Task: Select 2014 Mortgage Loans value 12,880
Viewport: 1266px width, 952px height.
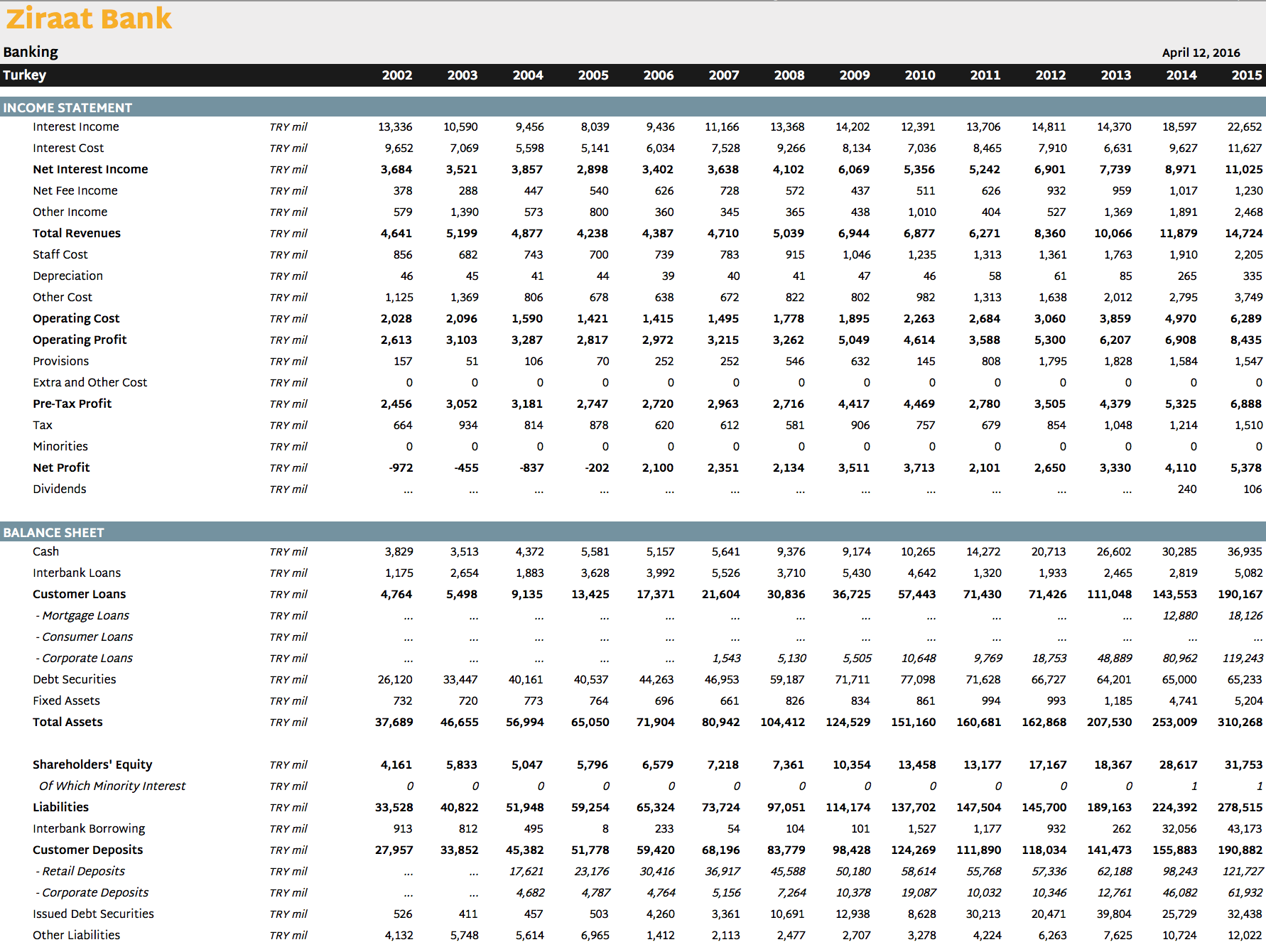Action: click(x=1180, y=616)
